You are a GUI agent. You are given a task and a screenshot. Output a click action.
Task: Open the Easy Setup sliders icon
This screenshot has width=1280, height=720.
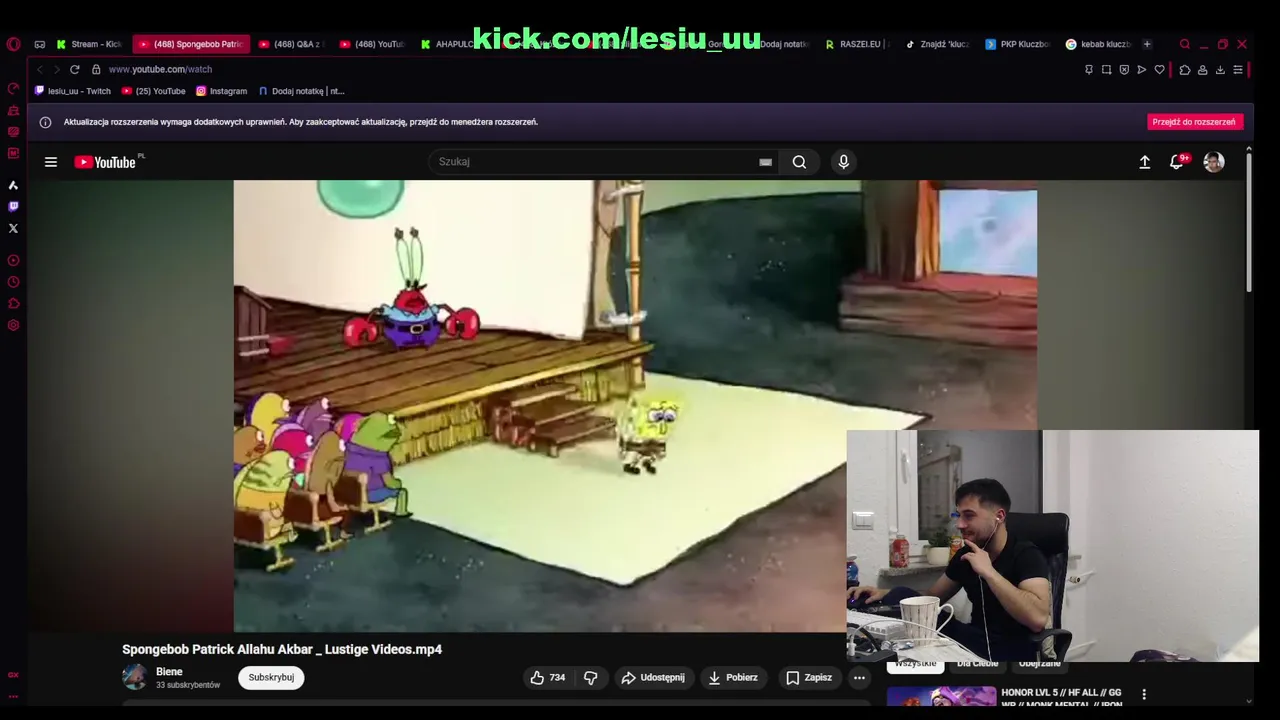[x=1238, y=69]
